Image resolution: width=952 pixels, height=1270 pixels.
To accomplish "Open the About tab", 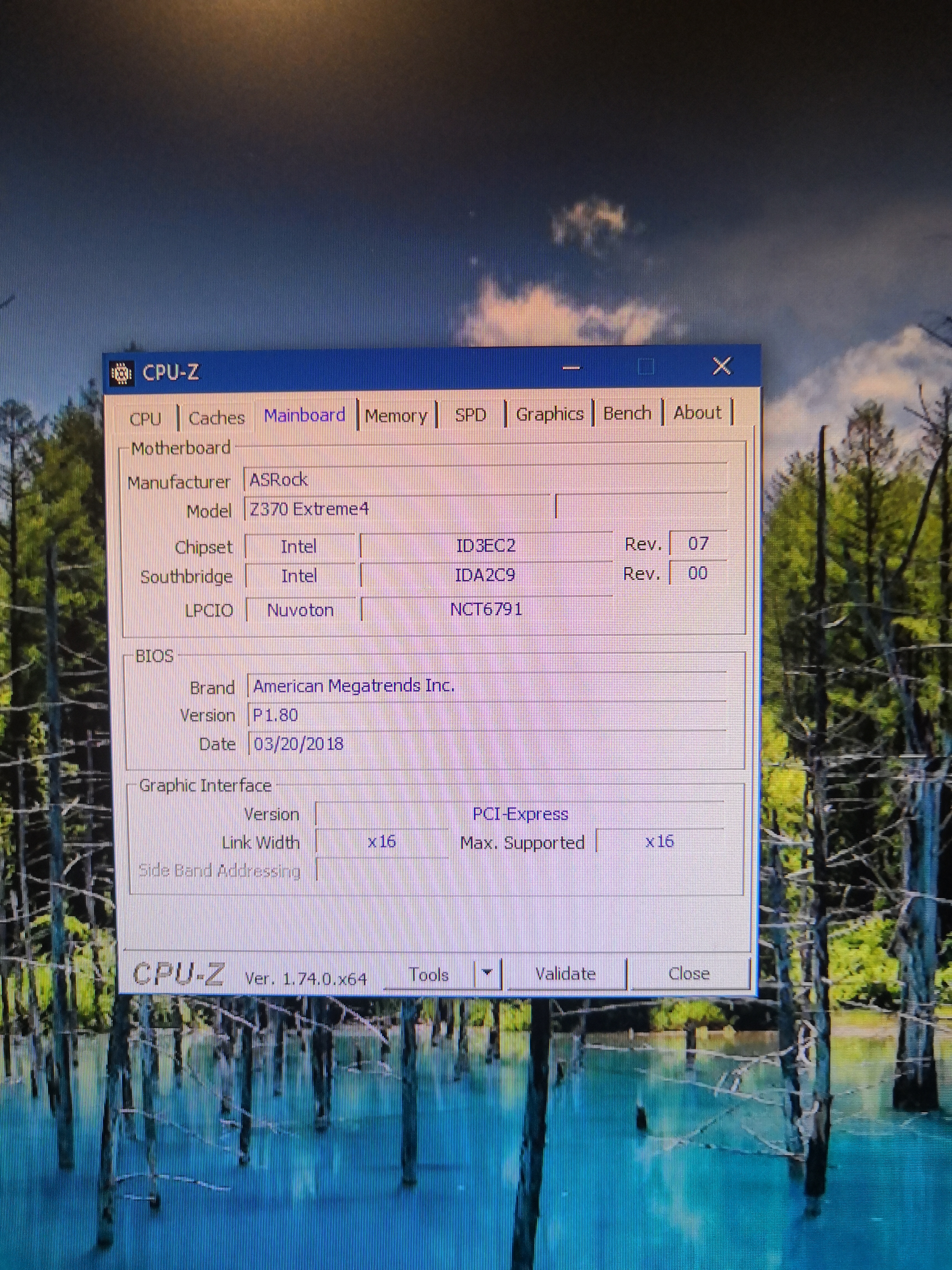I will click(x=697, y=412).
